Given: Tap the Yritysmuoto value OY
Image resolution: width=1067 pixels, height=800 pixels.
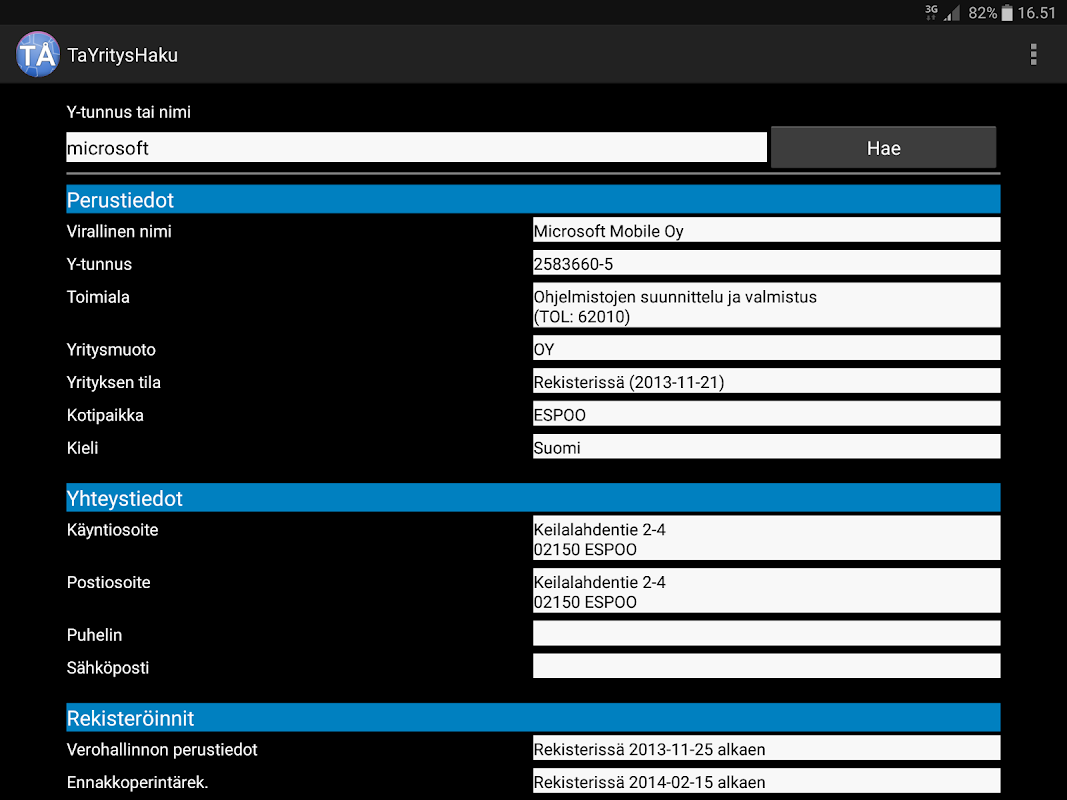Looking at the screenshot, I should [766, 348].
